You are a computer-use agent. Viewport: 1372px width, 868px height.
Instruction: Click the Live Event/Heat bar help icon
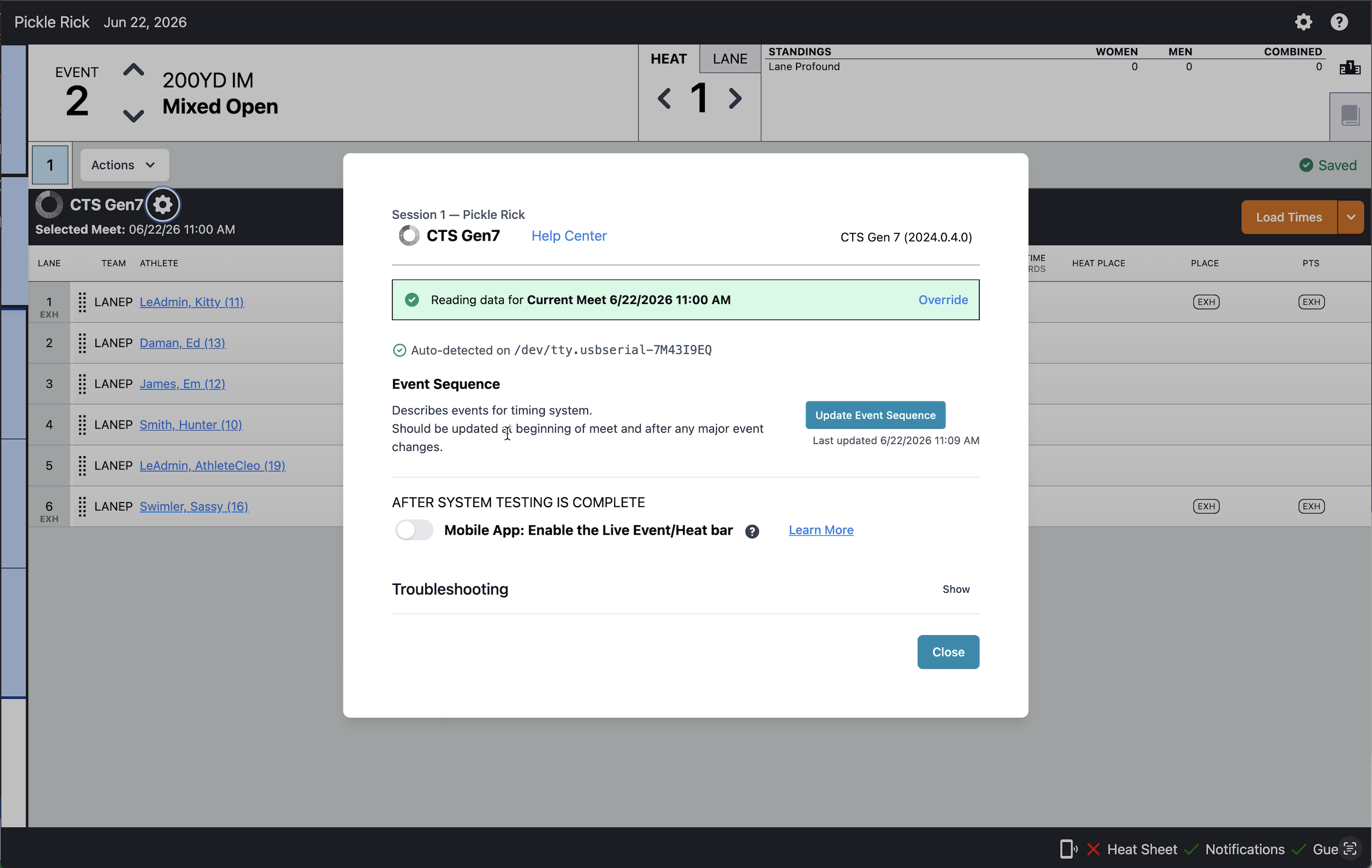[x=752, y=531]
